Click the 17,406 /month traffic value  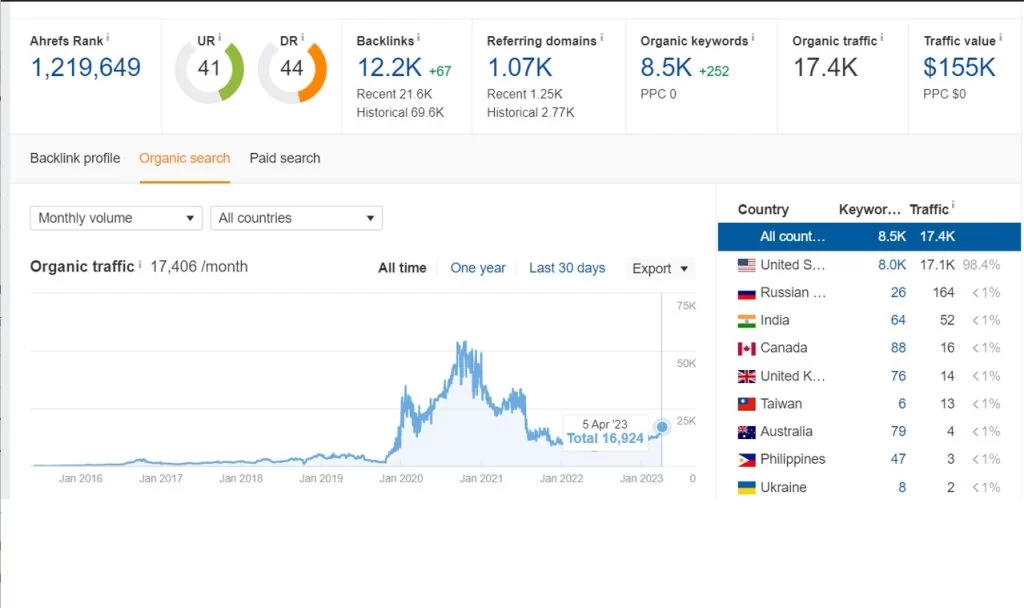[199, 266]
